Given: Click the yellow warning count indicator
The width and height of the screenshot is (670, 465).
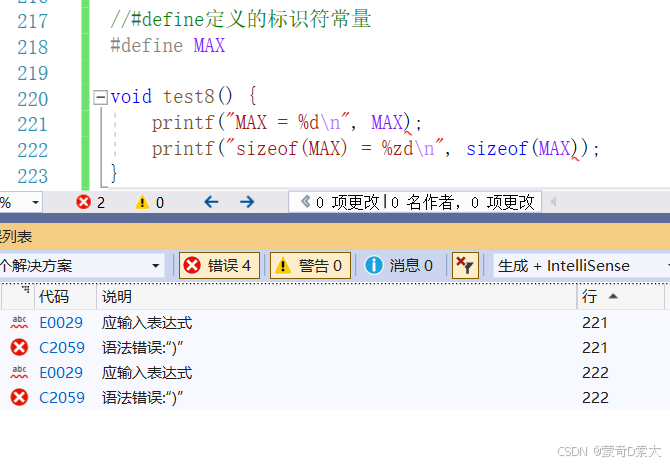Looking at the screenshot, I should coord(150,202).
